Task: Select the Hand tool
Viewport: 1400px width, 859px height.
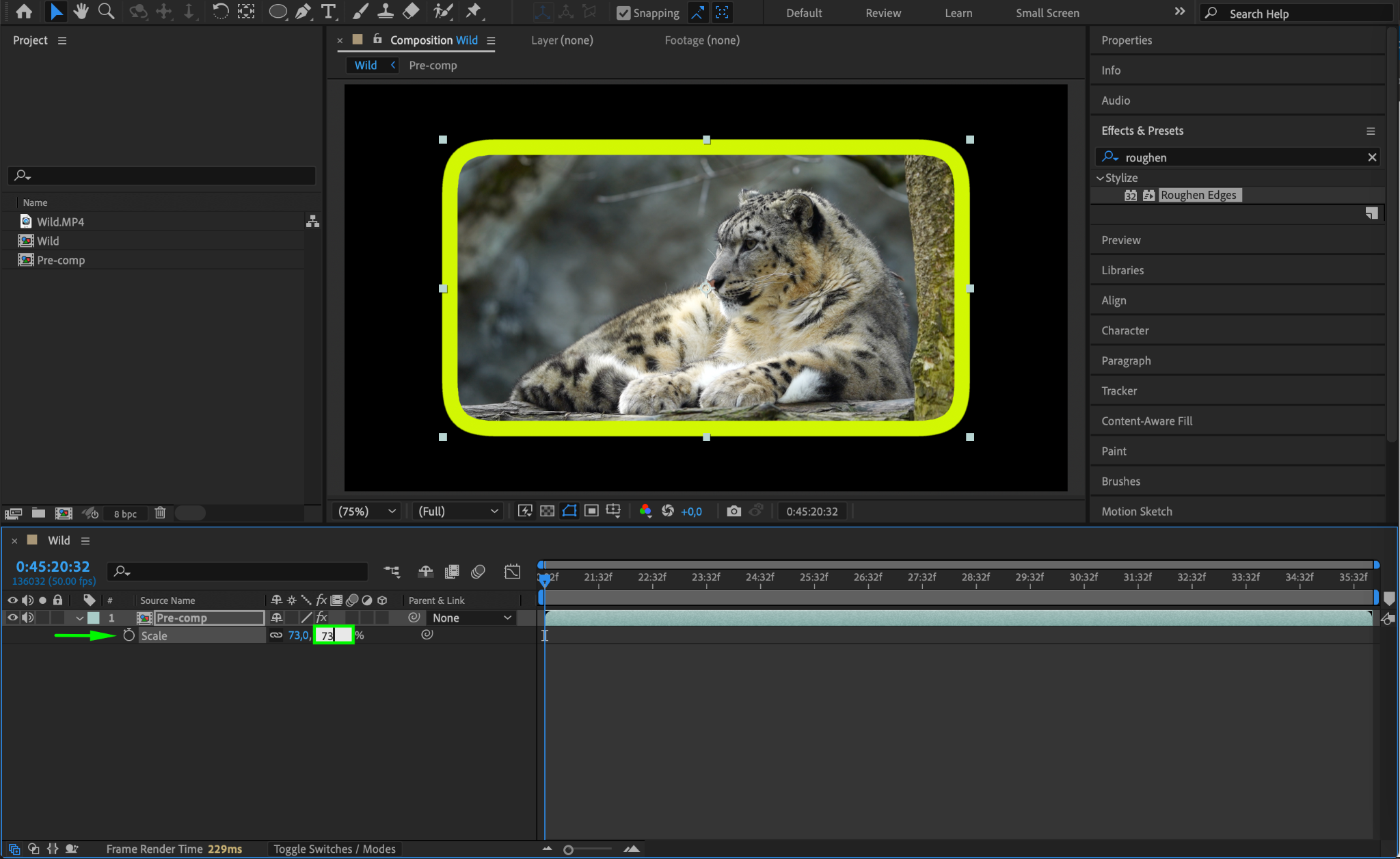Action: coord(81,12)
